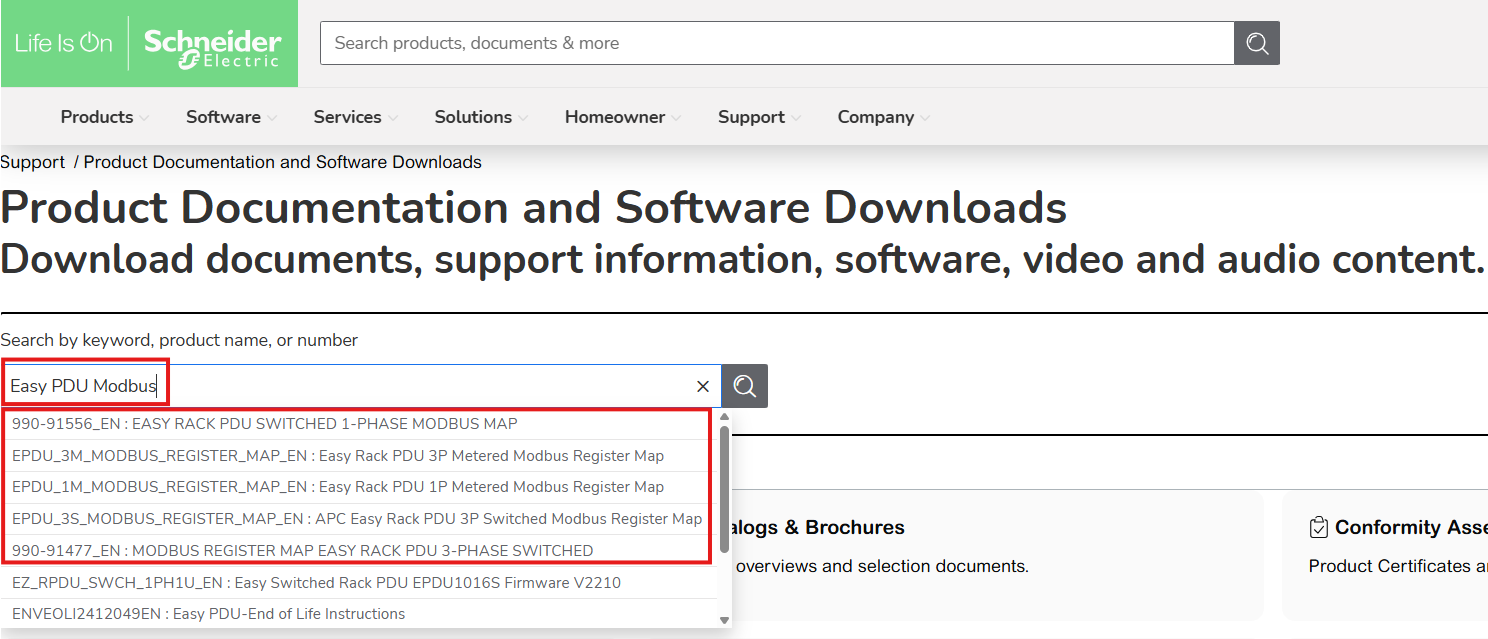Select suggestion 990-91556_EN Switched 1-Phase Modbus Map
Image resolution: width=1488 pixels, height=639 pixels.
coord(360,424)
